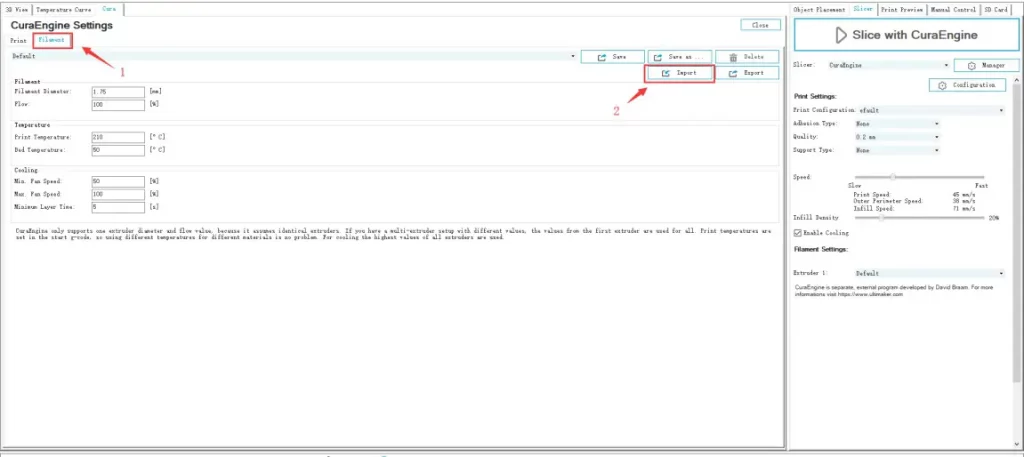The width and height of the screenshot is (1024, 457).
Task: Toggle the Enable Cooling checkbox
Action: tap(797, 233)
